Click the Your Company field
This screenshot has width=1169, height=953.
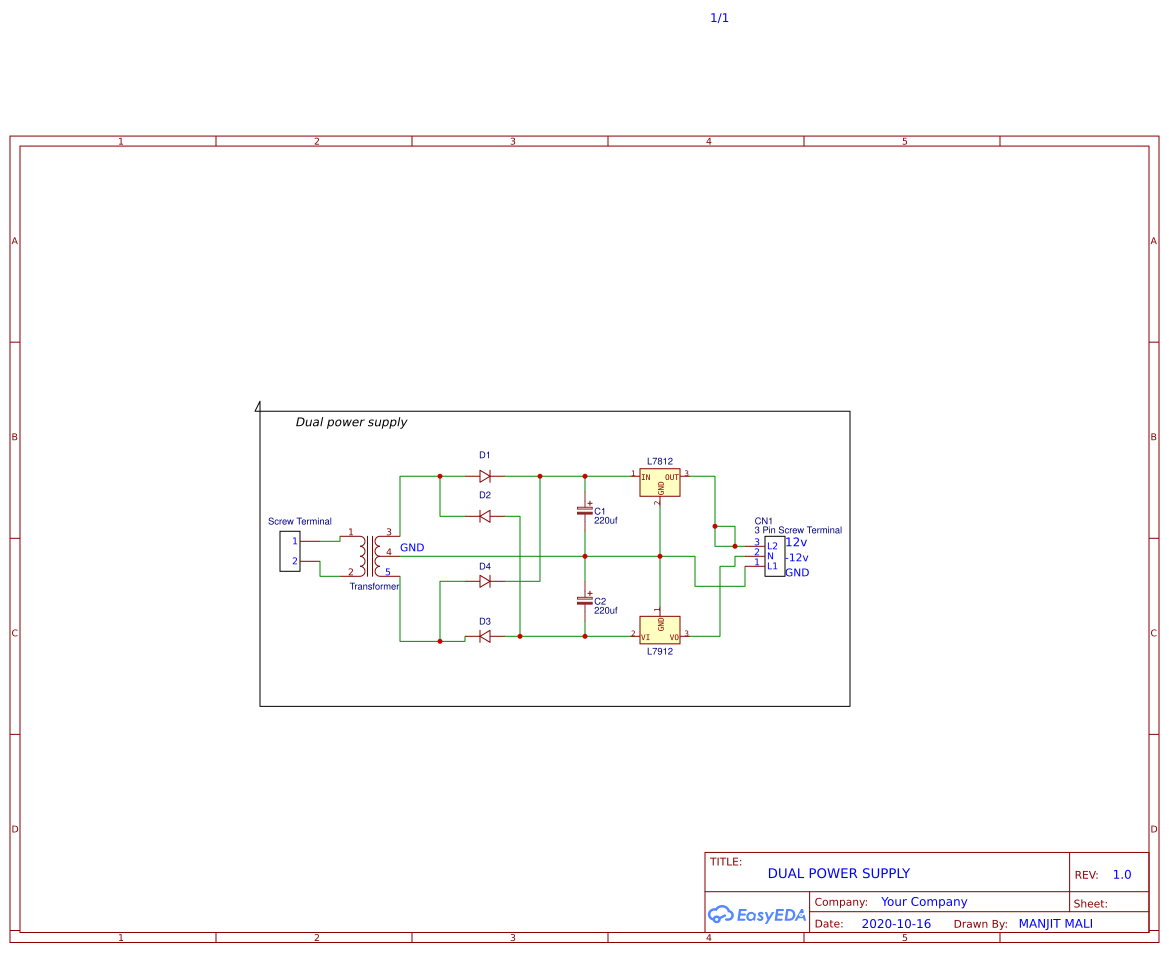(x=924, y=901)
